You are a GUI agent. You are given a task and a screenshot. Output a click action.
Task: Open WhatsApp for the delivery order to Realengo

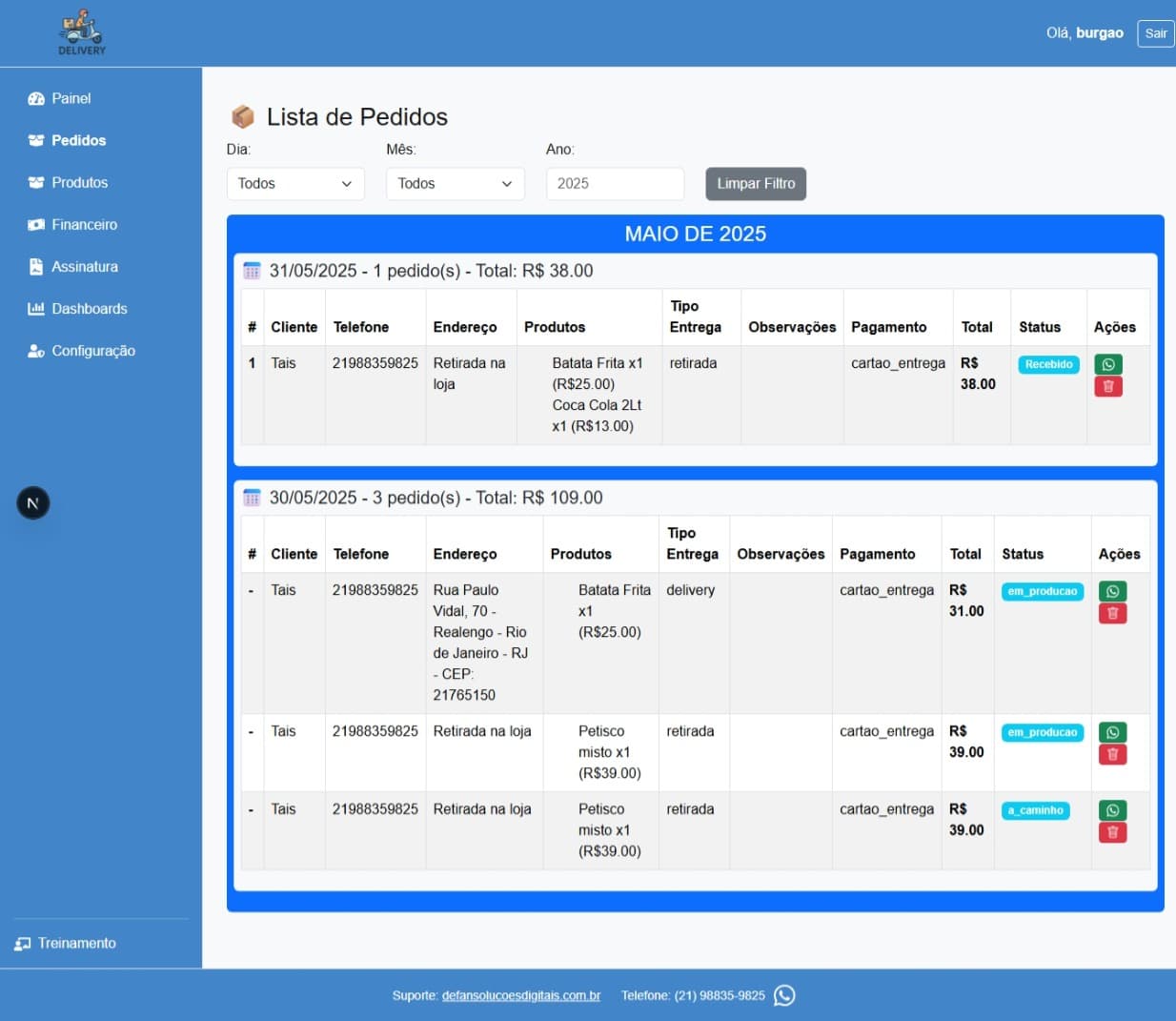[x=1112, y=591]
